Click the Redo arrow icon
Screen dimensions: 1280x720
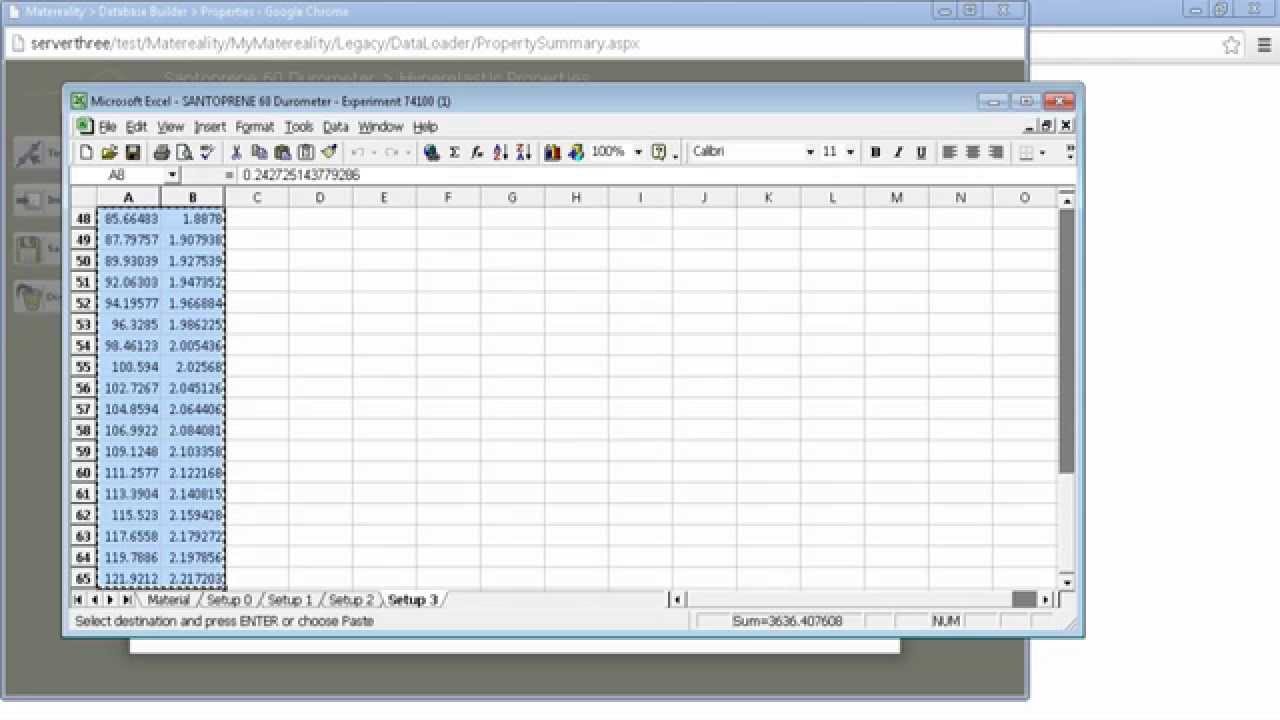(x=391, y=152)
